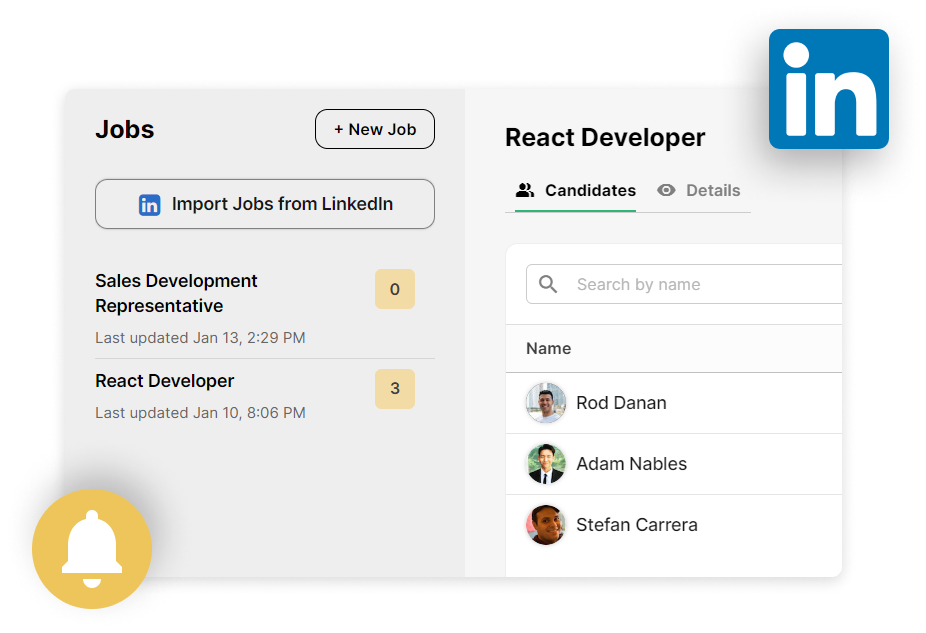Click the Name column header
This screenshot has height=633, width=926.
[549, 348]
